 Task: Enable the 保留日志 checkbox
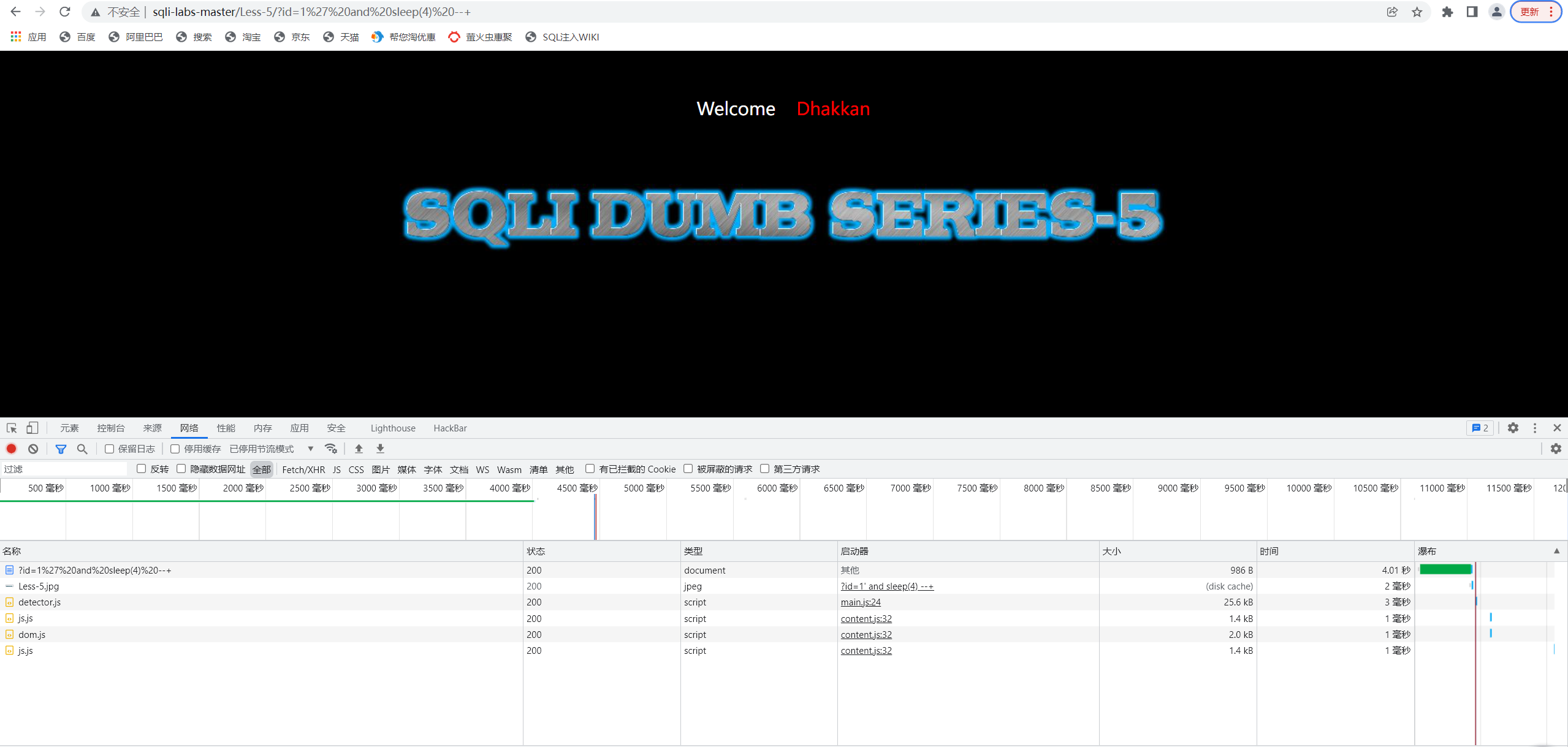pos(110,449)
